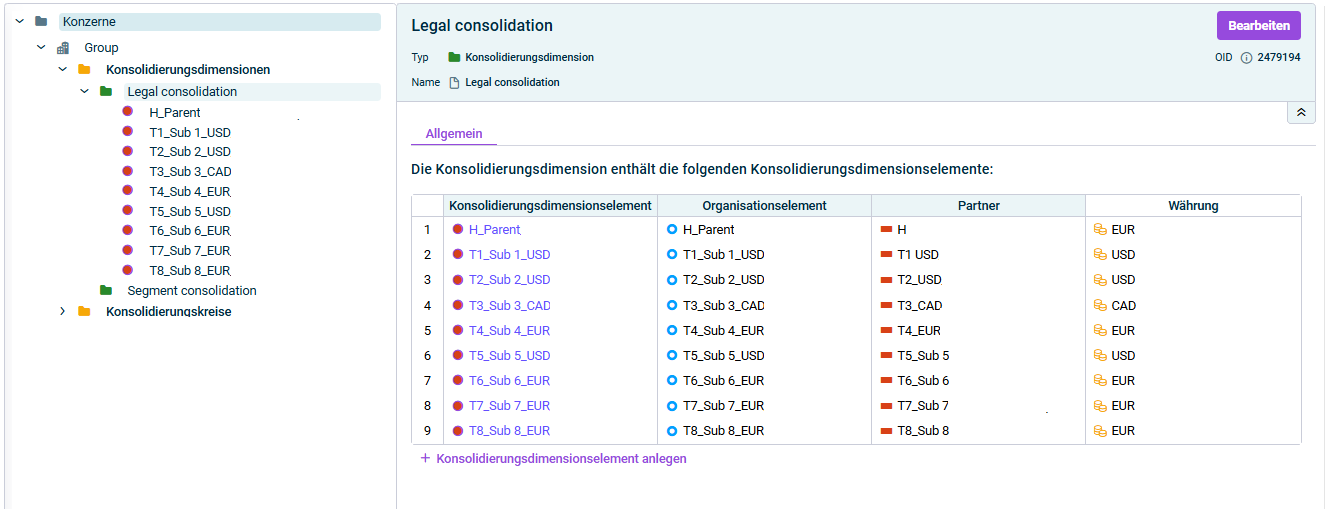This screenshot has width=1327, height=509.
Task: Collapse the Group tree node chevron
Action: point(41,48)
